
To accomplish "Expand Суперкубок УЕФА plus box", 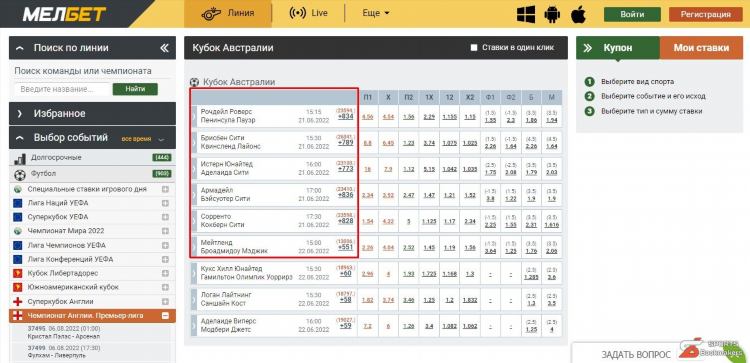I will click(x=165, y=217).
